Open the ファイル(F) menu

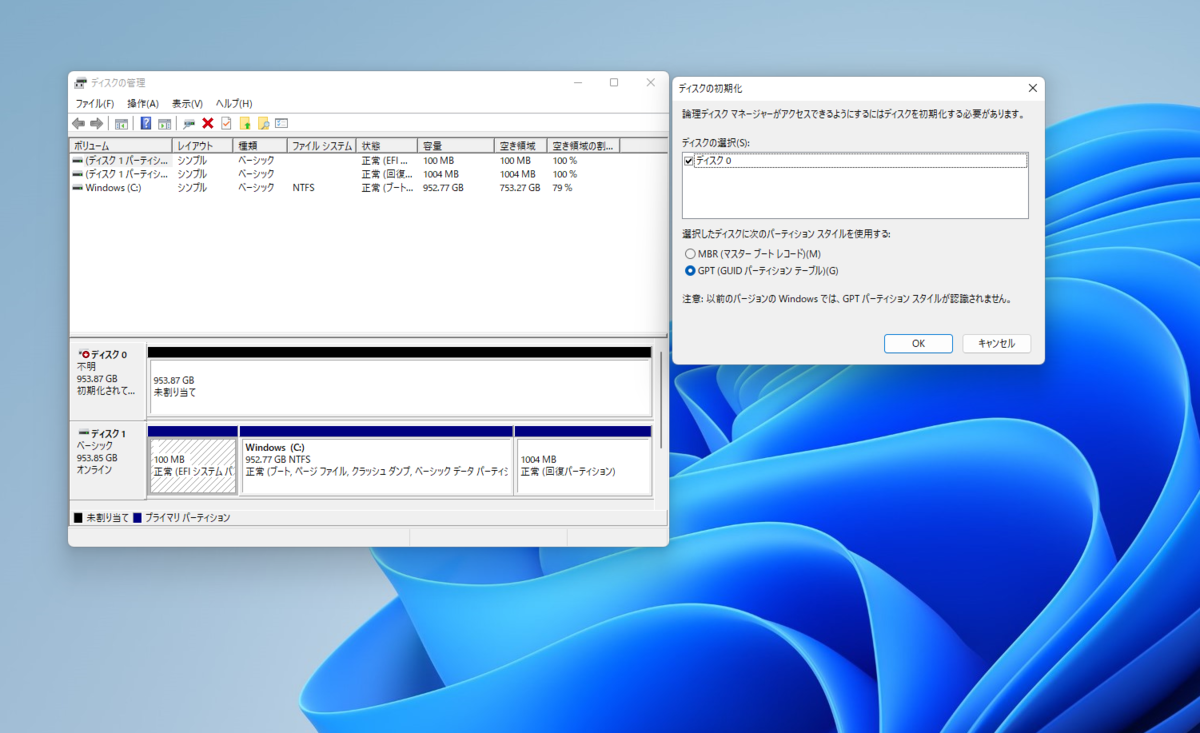point(95,103)
